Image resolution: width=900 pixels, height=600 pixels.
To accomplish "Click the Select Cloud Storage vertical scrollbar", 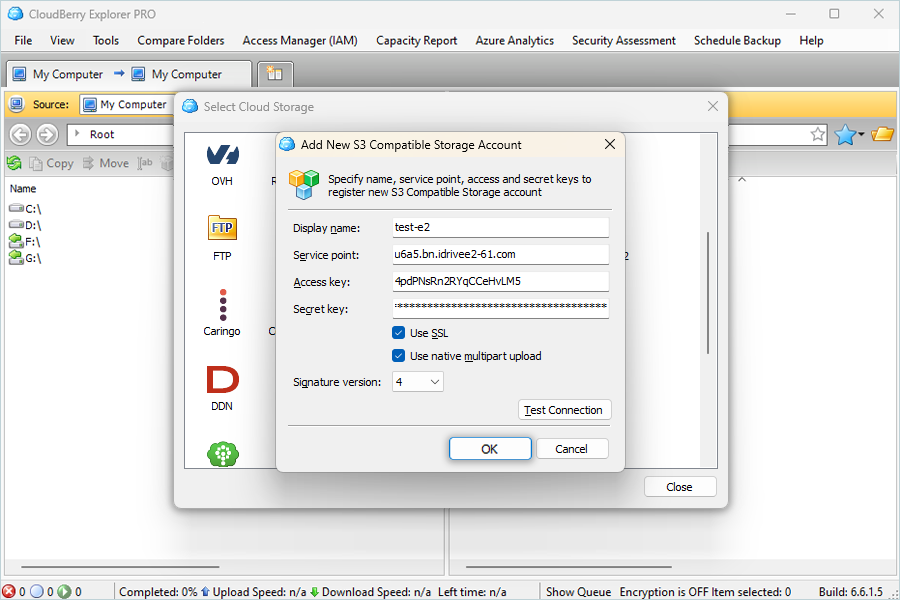I will pos(708,293).
